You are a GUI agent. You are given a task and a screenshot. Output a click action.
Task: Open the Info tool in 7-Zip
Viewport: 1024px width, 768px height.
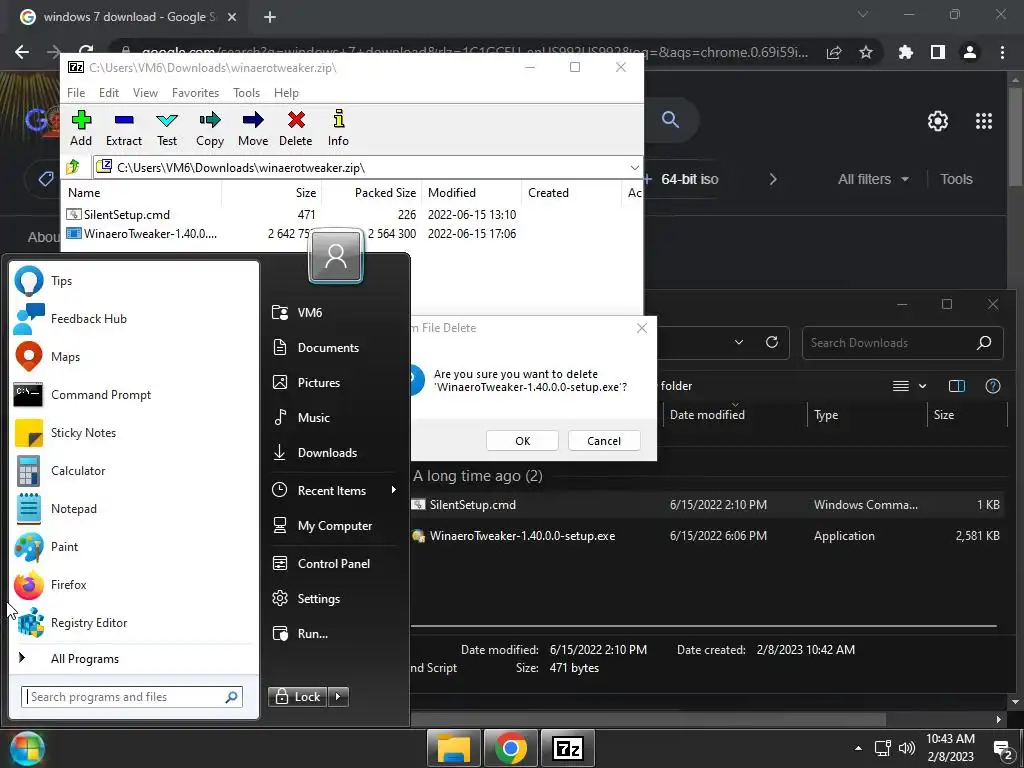pyautogui.click(x=338, y=128)
